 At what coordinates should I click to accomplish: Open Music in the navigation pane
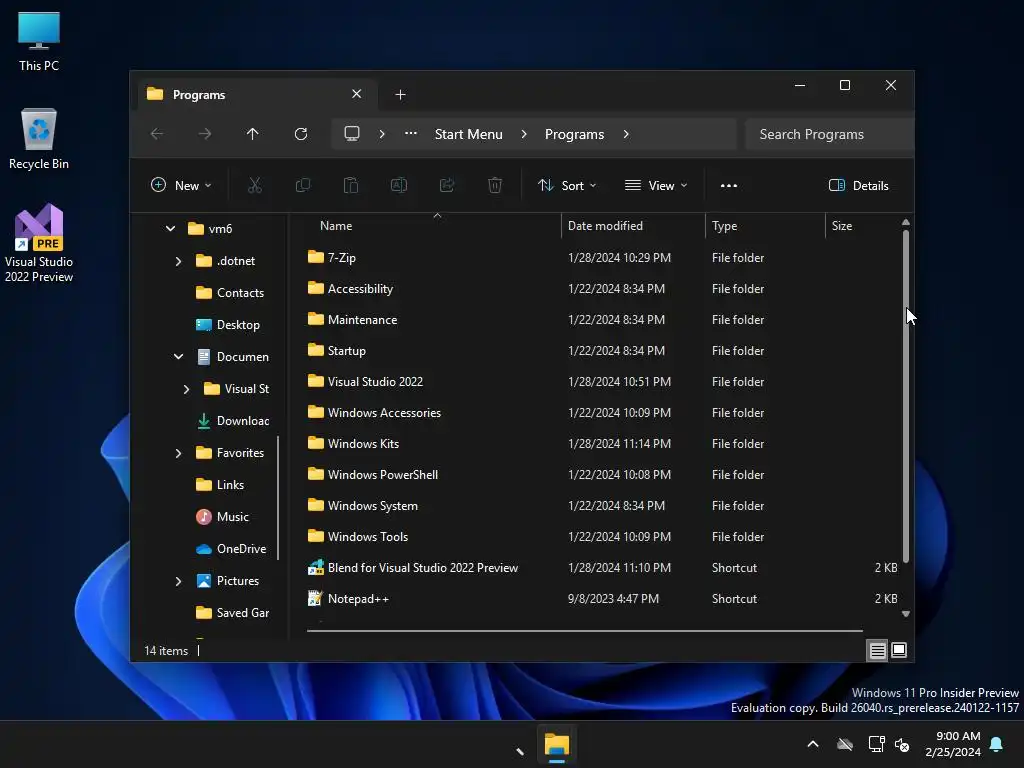pyautogui.click(x=223, y=517)
